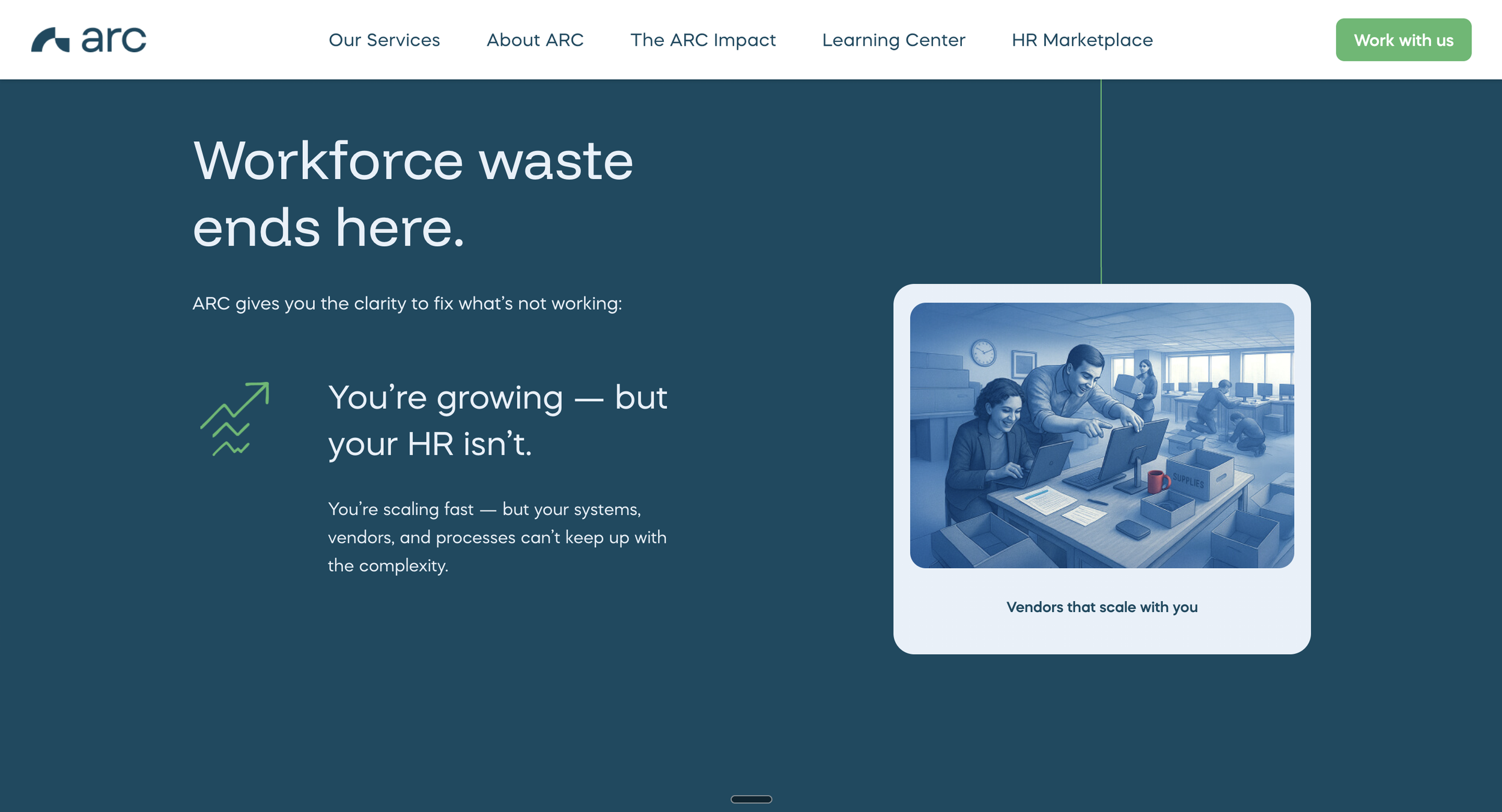Click the ARC gives you the clarity subtitle
The image size is (1502, 812).
coord(407,303)
